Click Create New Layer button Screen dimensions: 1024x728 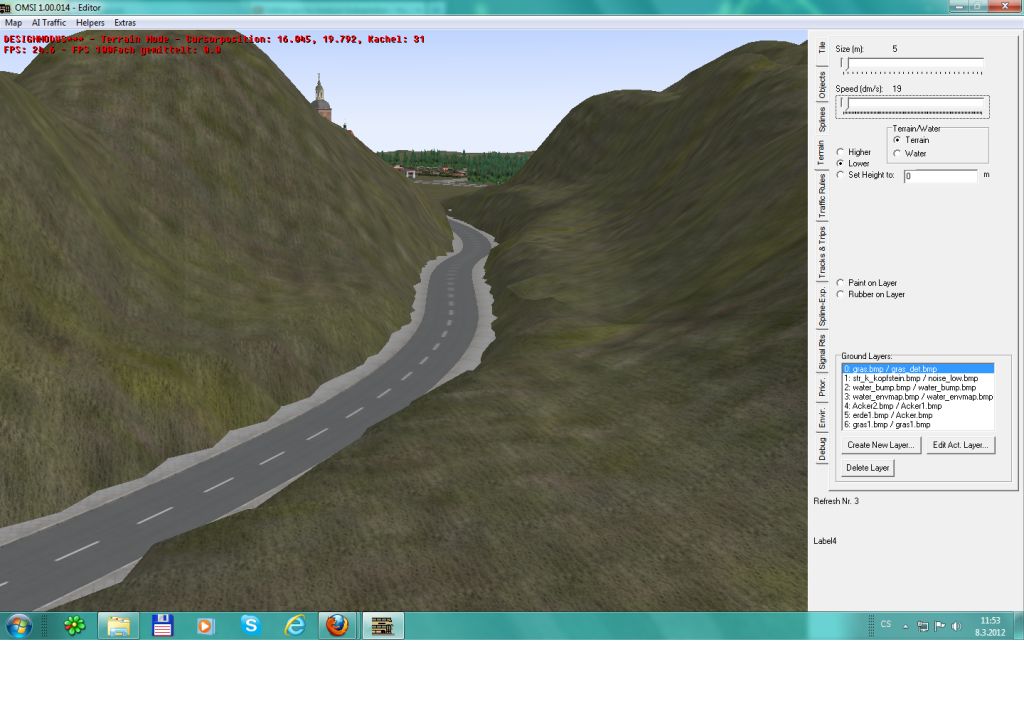tap(880, 445)
